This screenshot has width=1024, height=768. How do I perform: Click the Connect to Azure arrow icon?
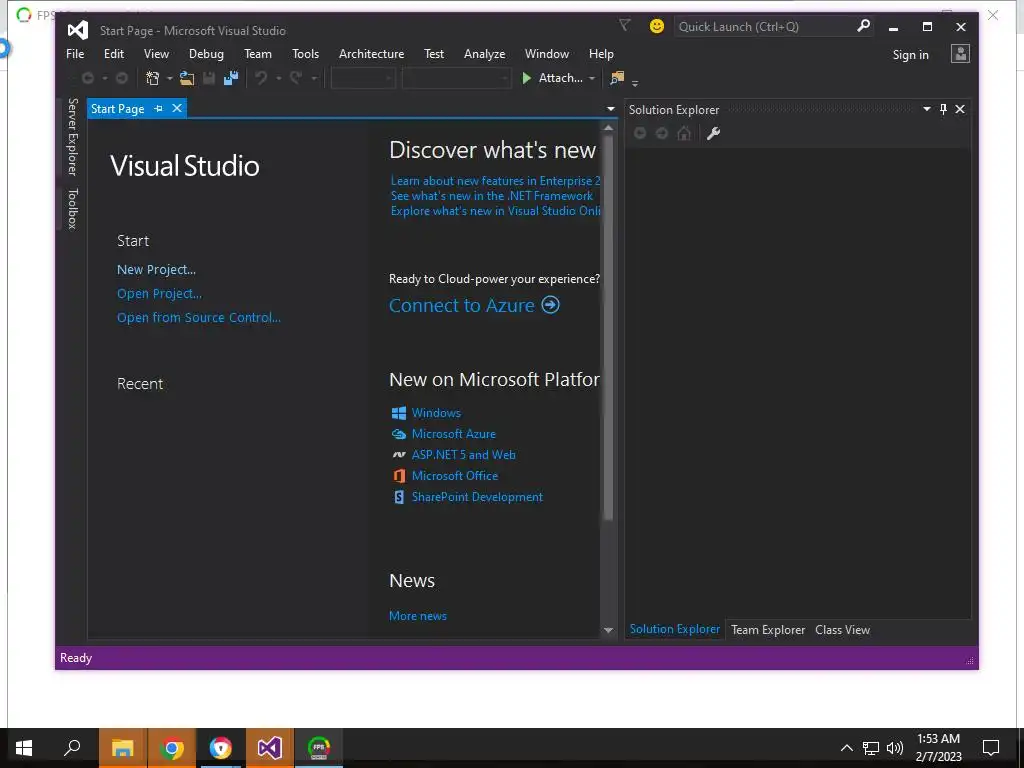pyautogui.click(x=551, y=305)
